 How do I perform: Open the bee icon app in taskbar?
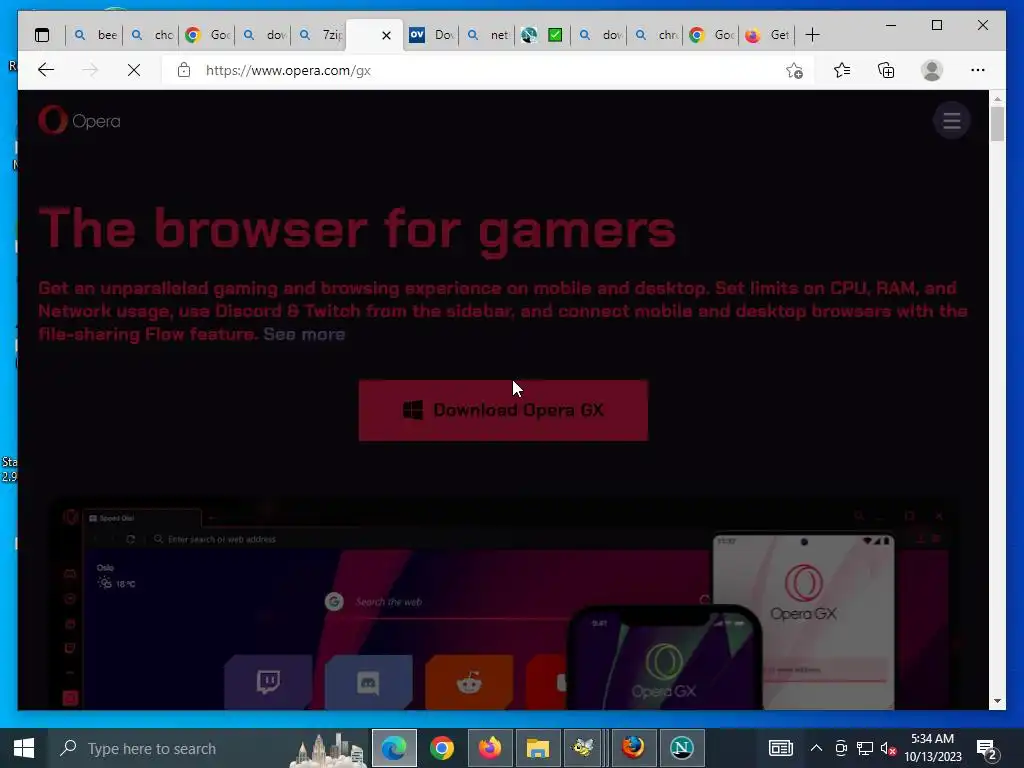[583, 748]
